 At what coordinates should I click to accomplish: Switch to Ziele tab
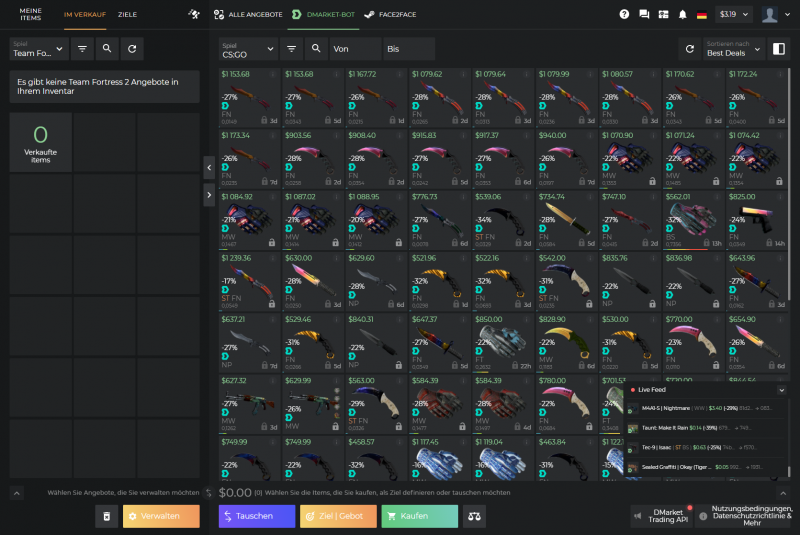pos(128,14)
